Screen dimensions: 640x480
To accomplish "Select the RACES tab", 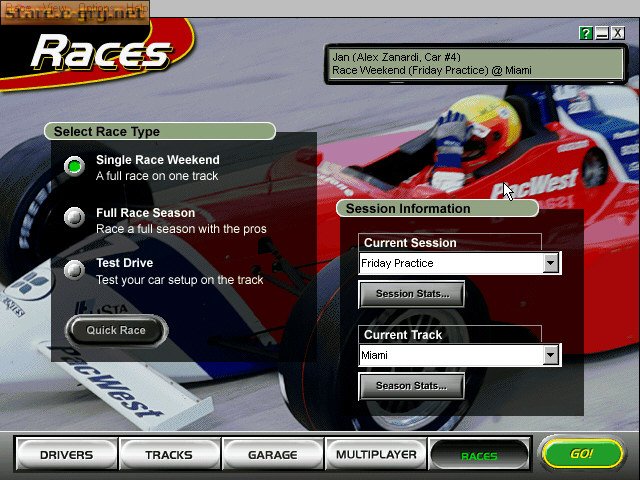I will (479, 455).
